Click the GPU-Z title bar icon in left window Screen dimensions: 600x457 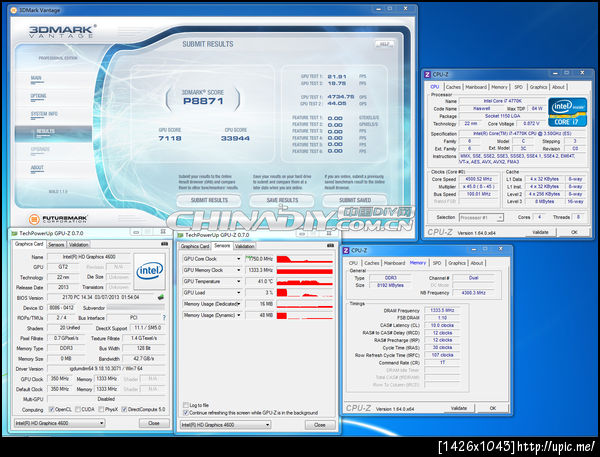pyautogui.click(x=15, y=233)
